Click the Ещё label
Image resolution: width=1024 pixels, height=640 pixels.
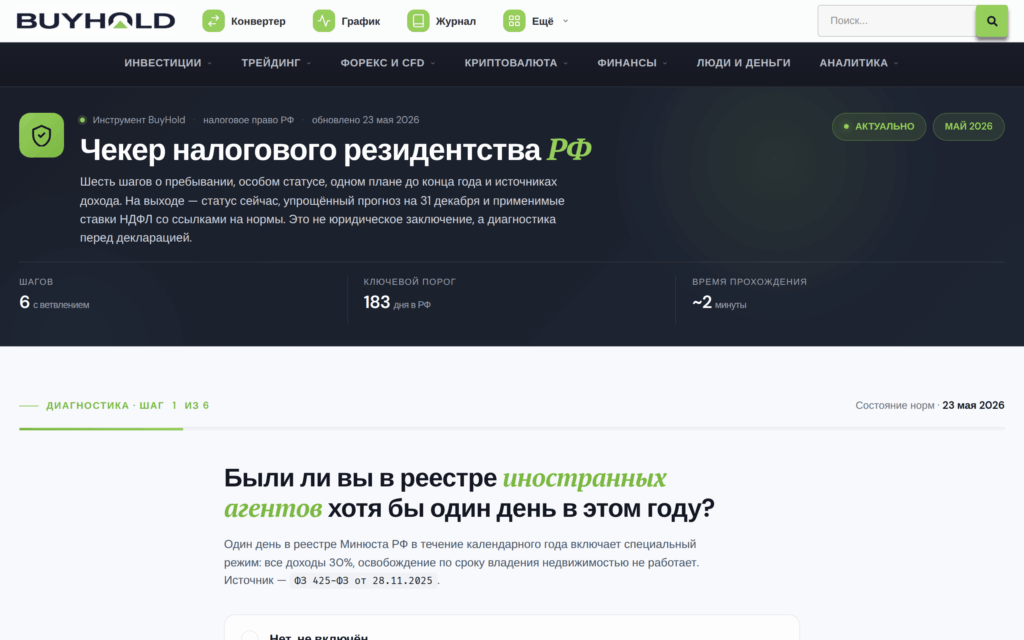542,21
